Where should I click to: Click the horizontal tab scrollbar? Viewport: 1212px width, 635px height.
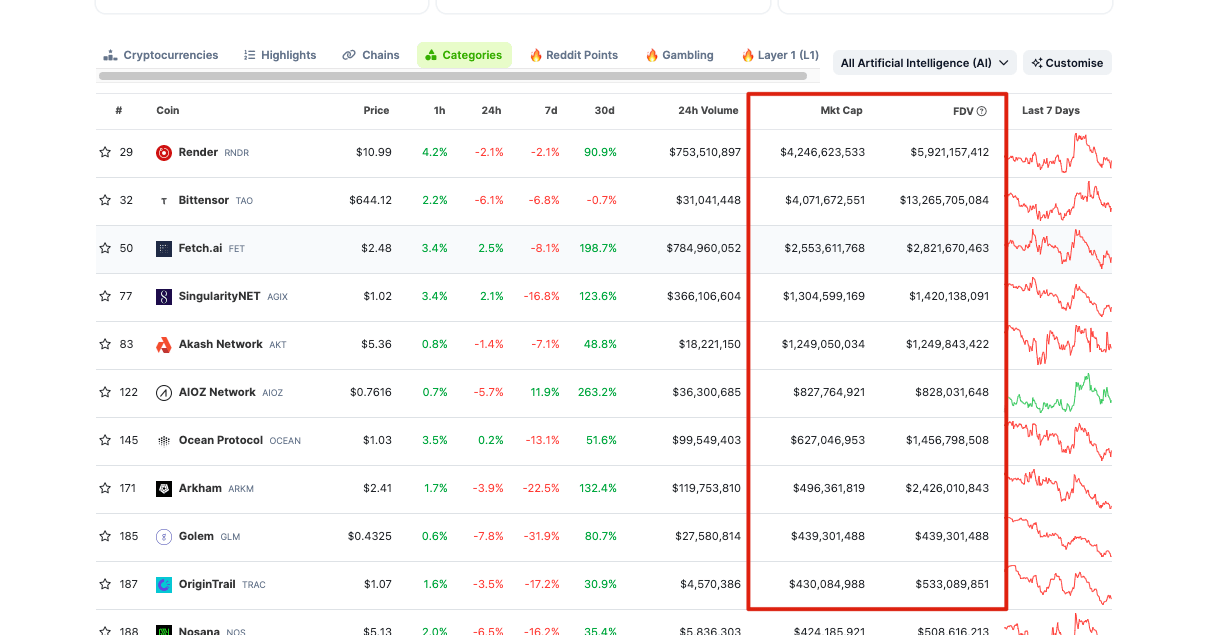(453, 76)
